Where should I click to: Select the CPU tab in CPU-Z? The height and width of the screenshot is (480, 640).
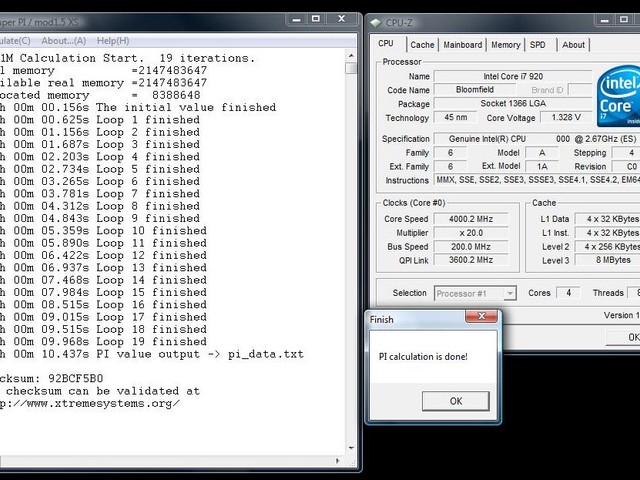click(386, 44)
